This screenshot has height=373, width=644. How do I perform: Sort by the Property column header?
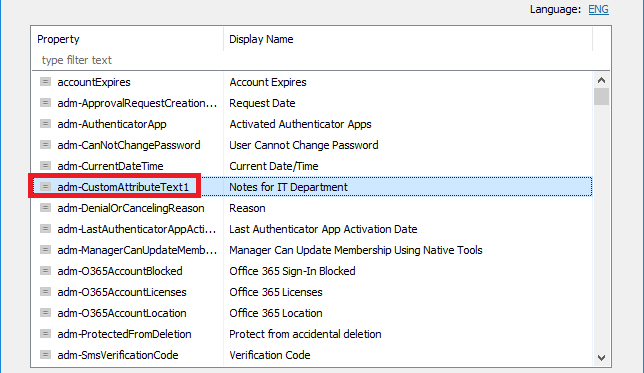[128, 39]
